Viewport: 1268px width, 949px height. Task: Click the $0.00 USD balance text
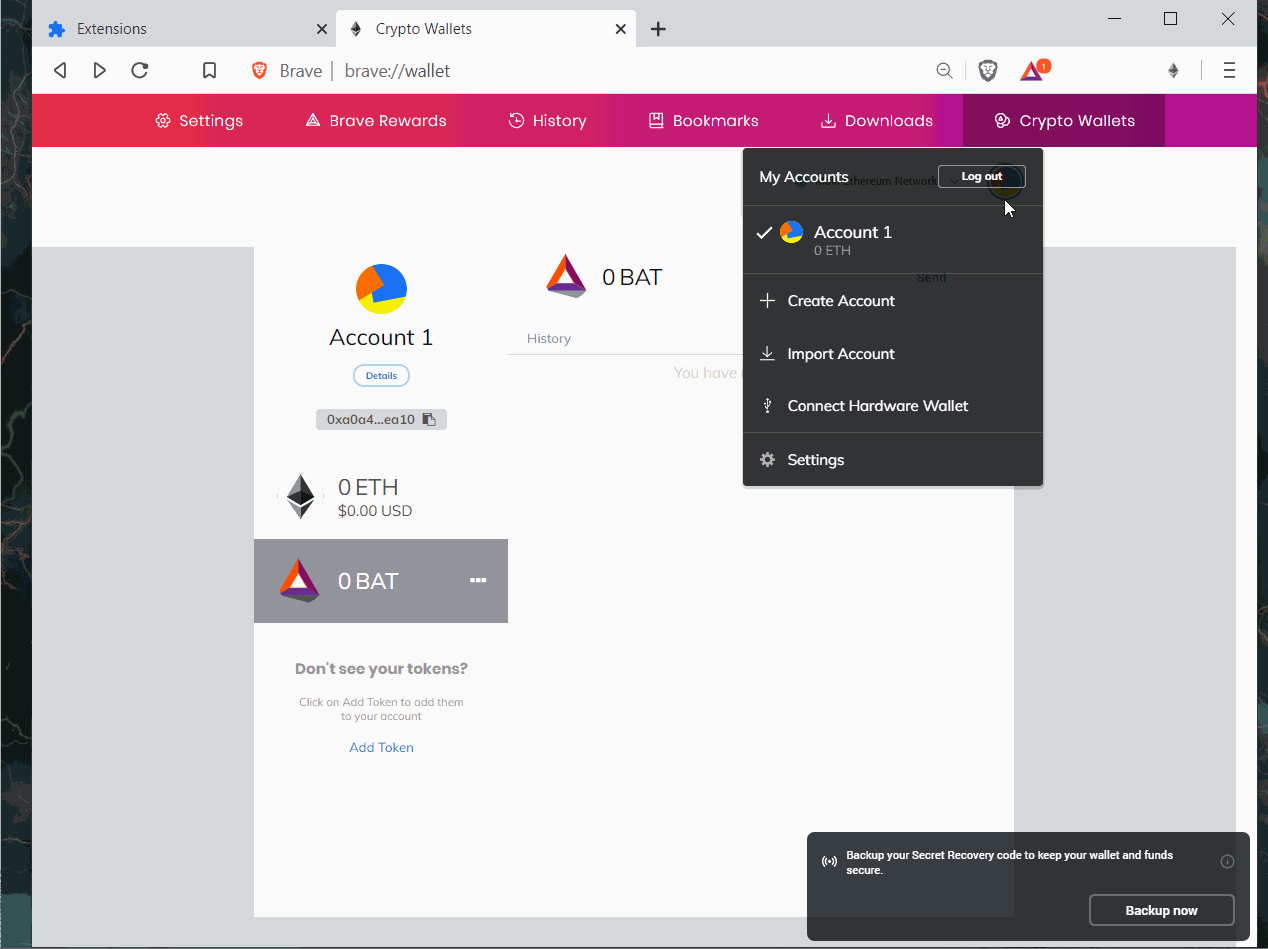375,511
